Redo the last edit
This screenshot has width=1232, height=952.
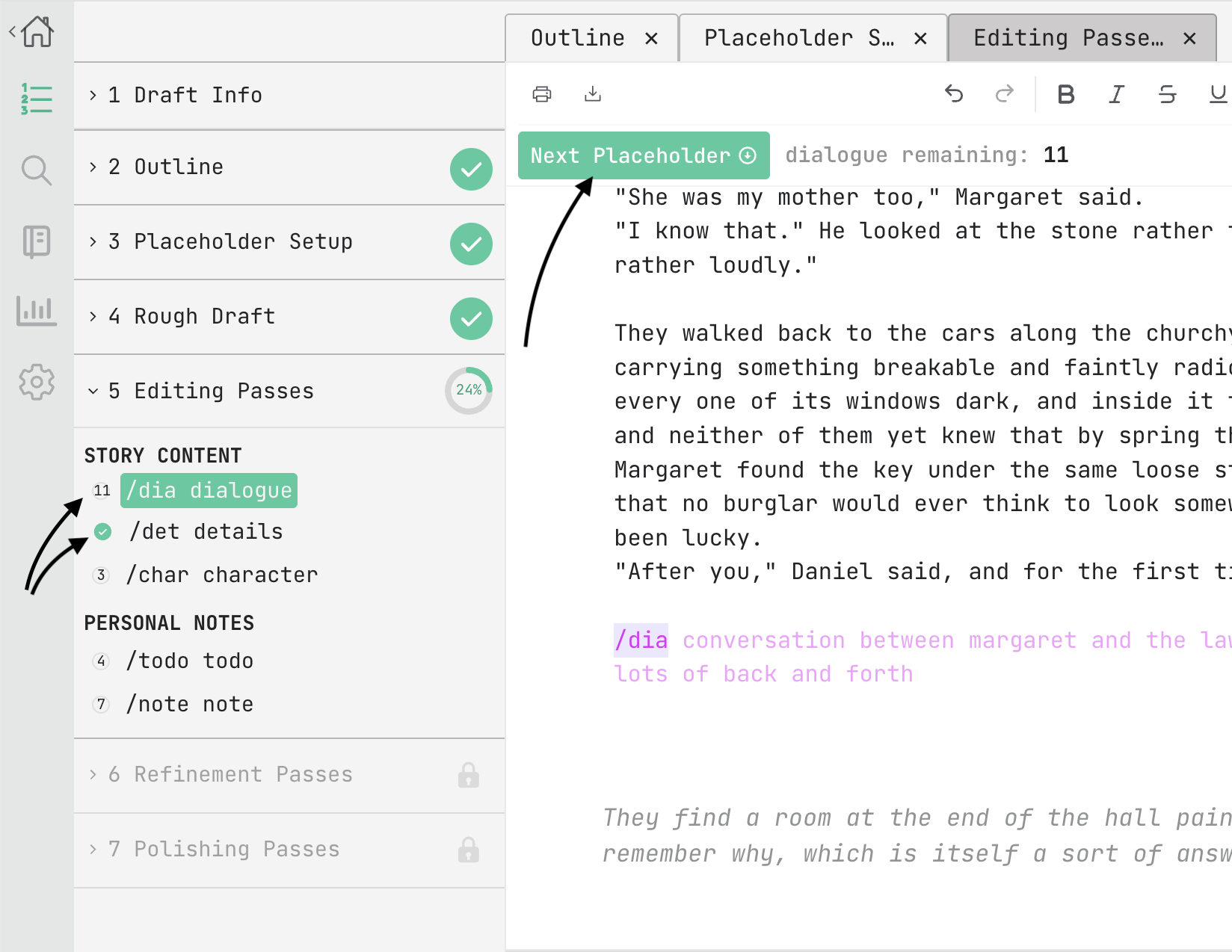(1005, 94)
